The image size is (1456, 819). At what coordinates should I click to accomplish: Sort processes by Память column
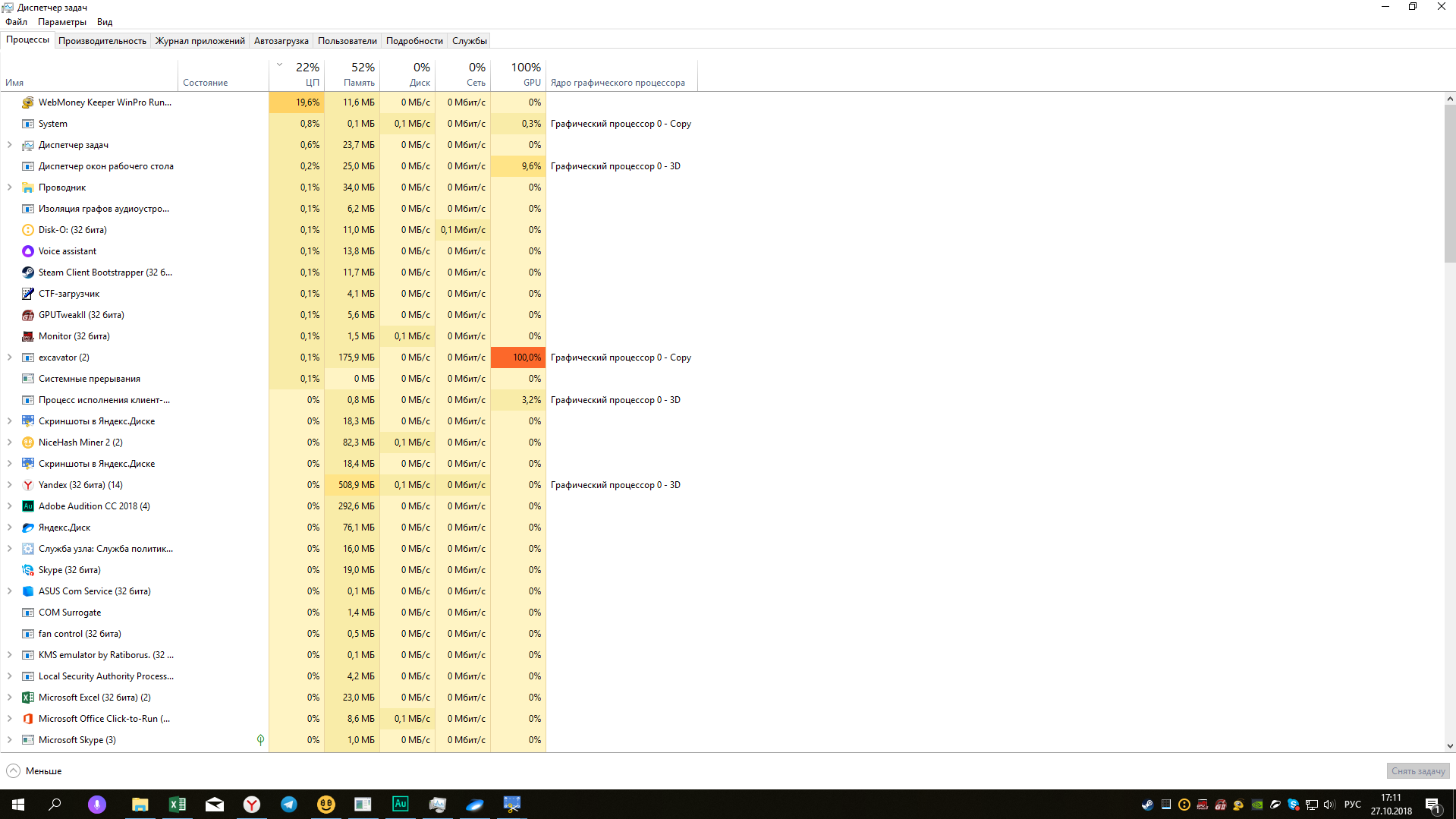coord(352,75)
